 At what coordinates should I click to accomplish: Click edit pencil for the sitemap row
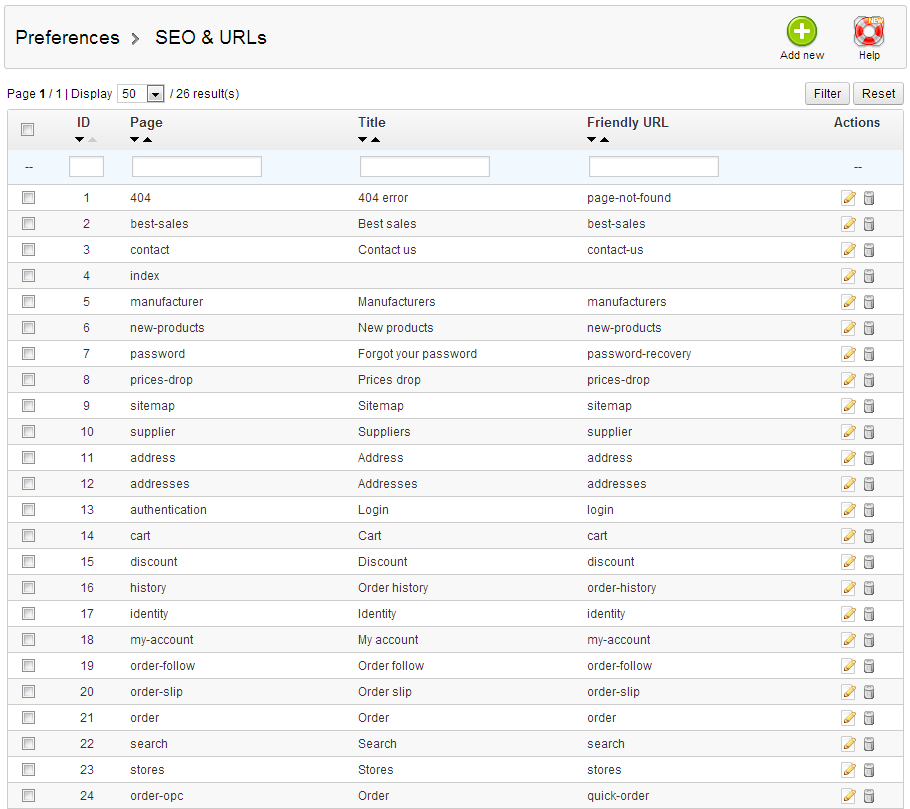click(849, 406)
